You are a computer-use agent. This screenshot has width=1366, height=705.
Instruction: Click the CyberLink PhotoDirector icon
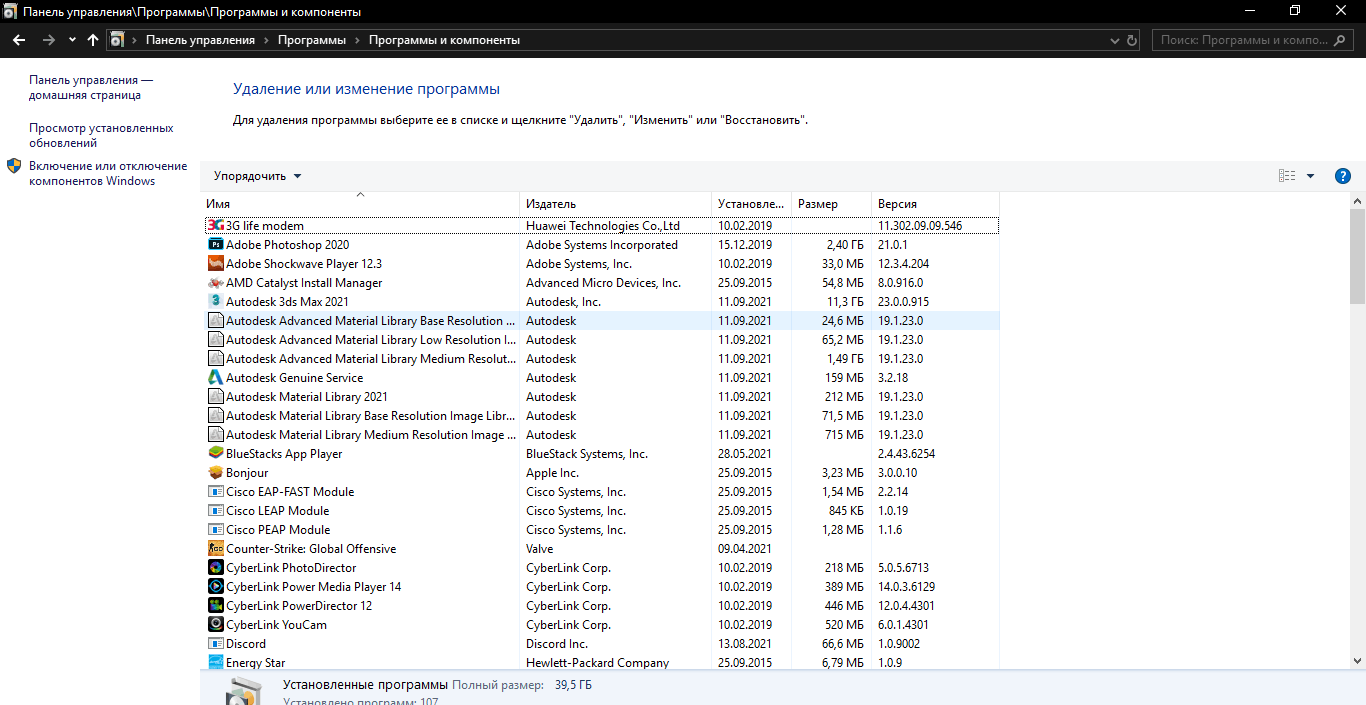click(215, 568)
